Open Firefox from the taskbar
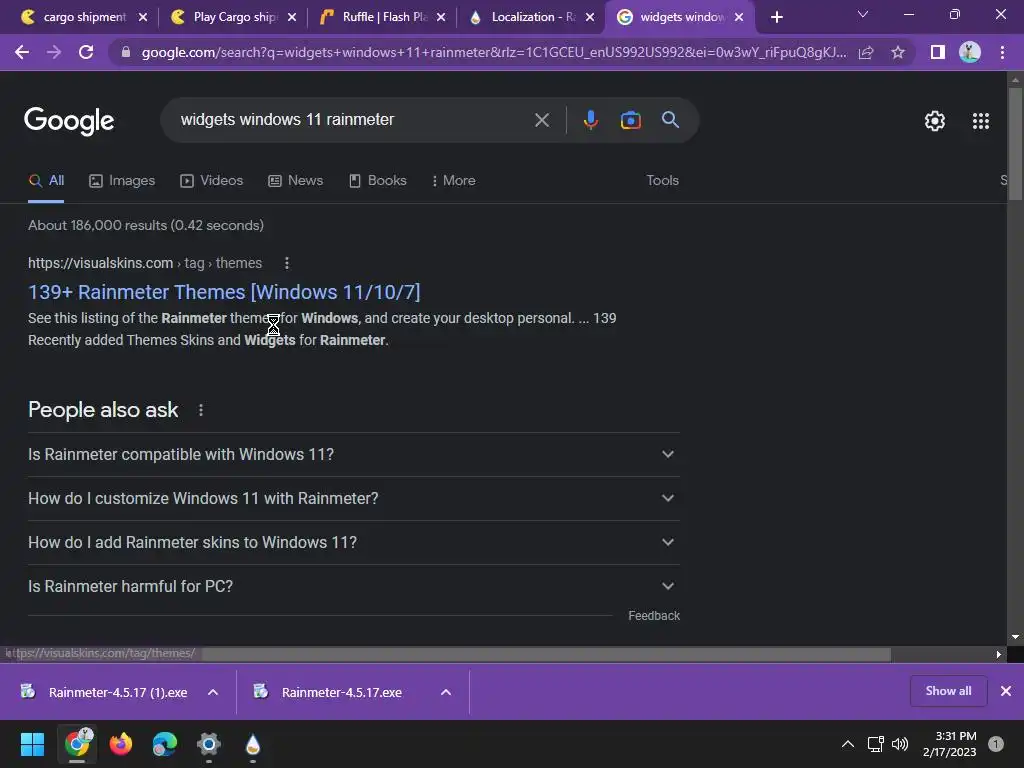The height and width of the screenshot is (768, 1024). point(121,744)
